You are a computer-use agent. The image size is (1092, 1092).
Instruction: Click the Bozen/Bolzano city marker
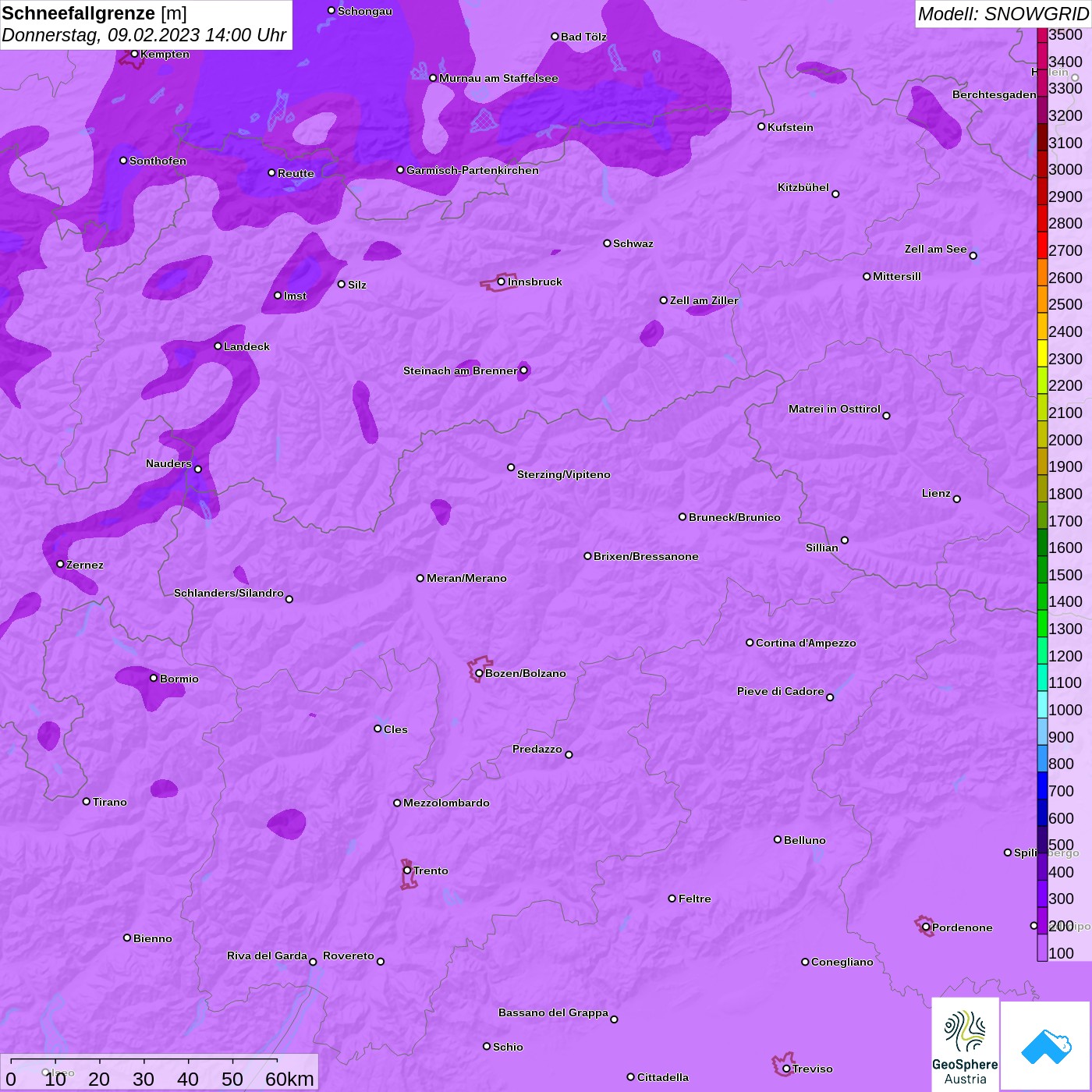coord(479,673)
